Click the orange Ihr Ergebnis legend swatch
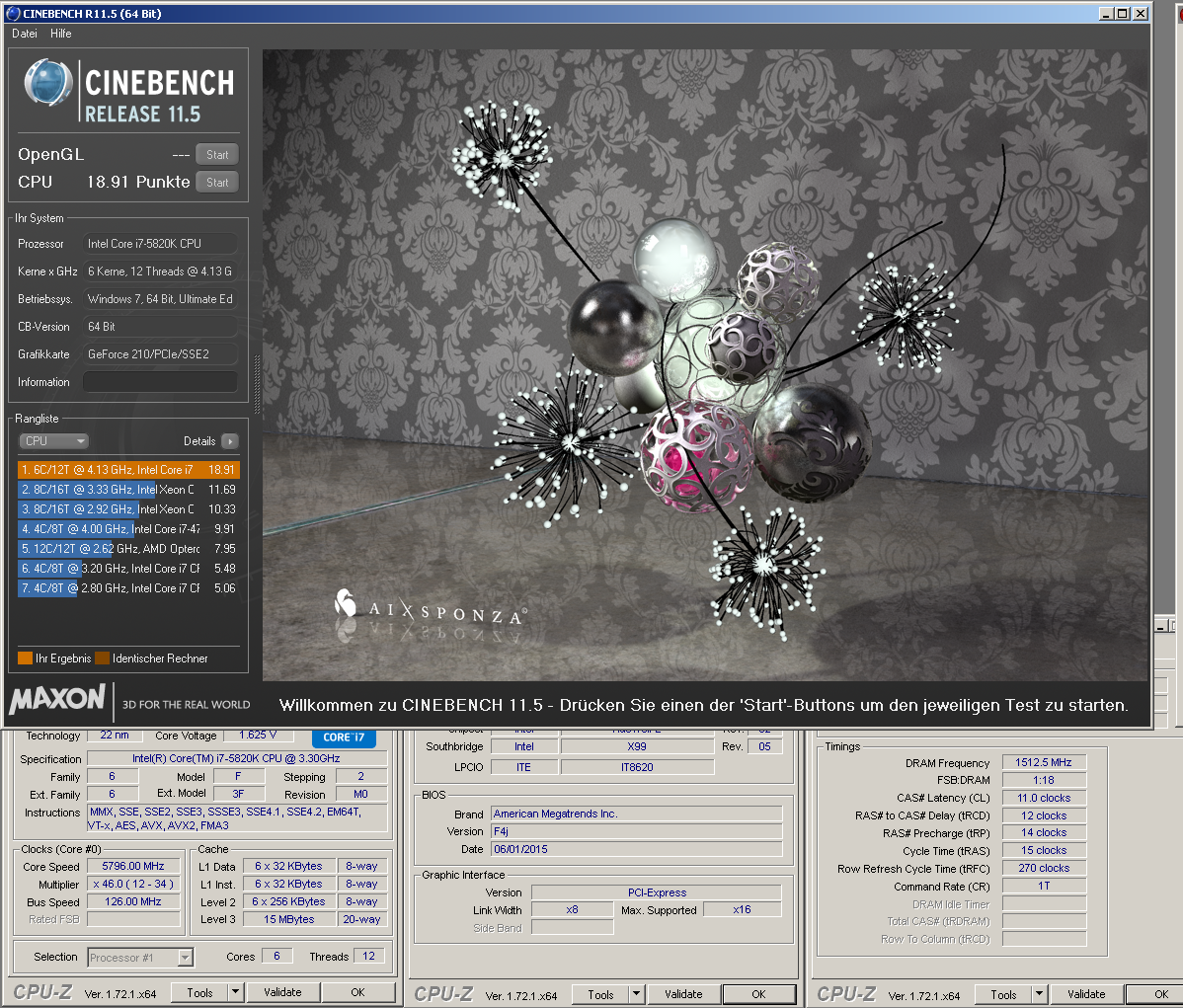This screenshot has width=1183, height=1008. [x=25, y=658]
